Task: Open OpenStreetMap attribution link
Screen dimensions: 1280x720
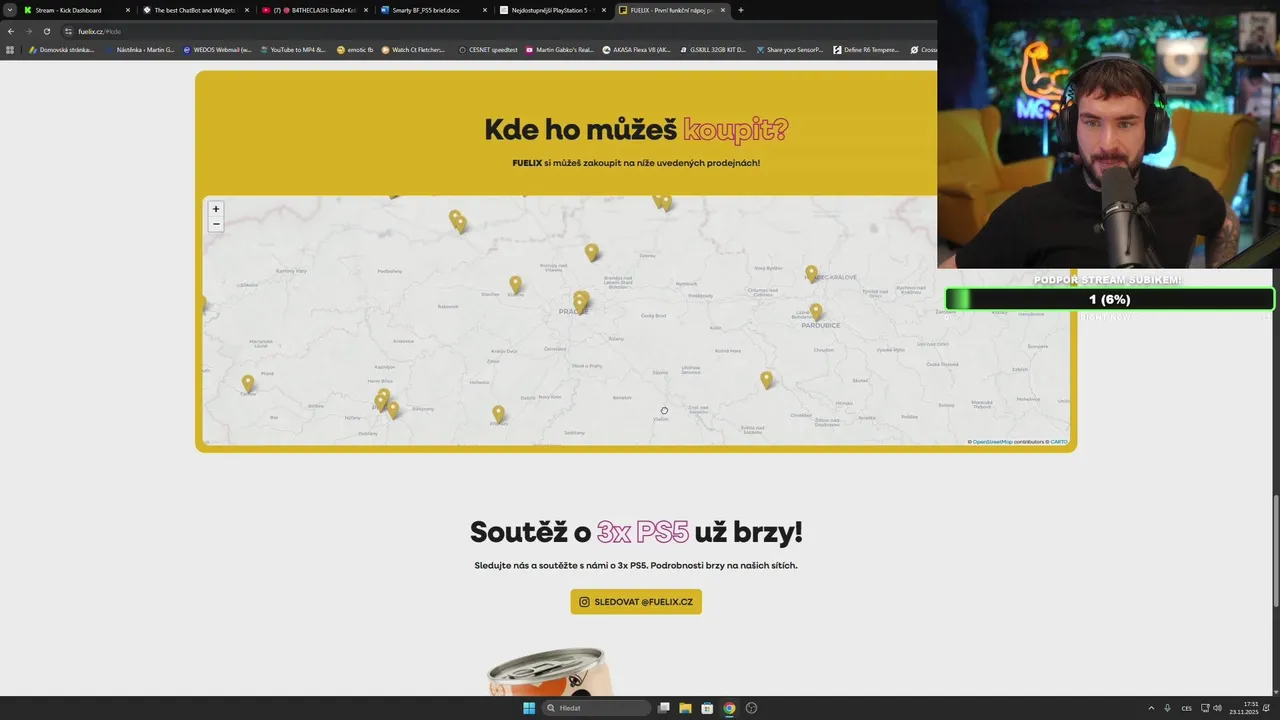Action: click(x=992, y=442)
